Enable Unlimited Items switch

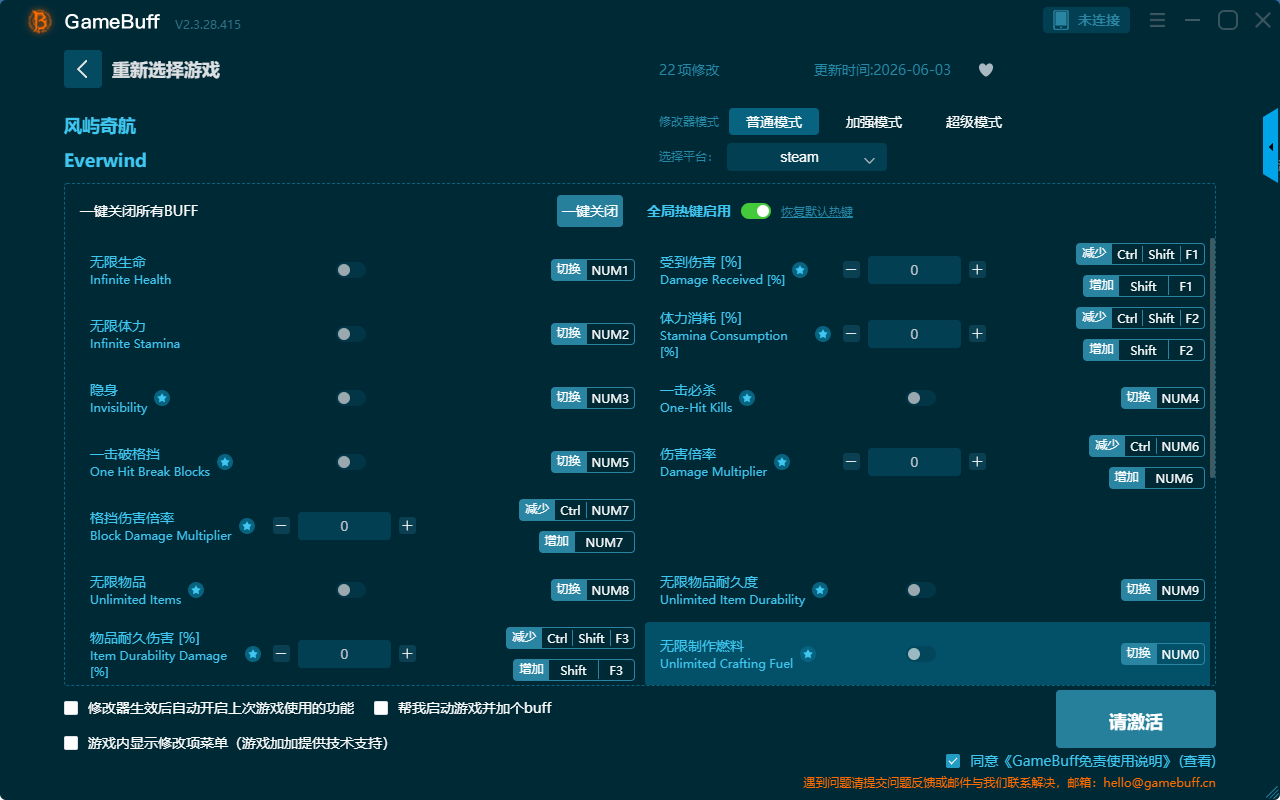[351, 590]
